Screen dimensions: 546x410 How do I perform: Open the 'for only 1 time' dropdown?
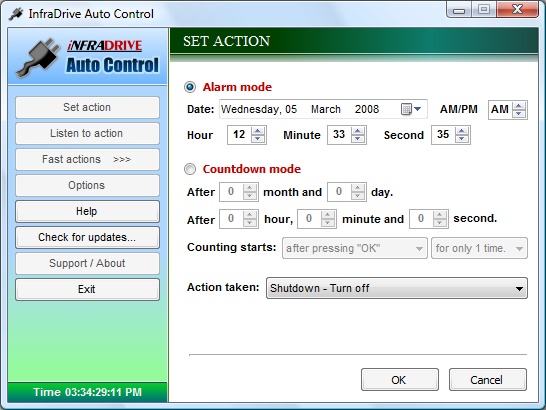point(479,248)
